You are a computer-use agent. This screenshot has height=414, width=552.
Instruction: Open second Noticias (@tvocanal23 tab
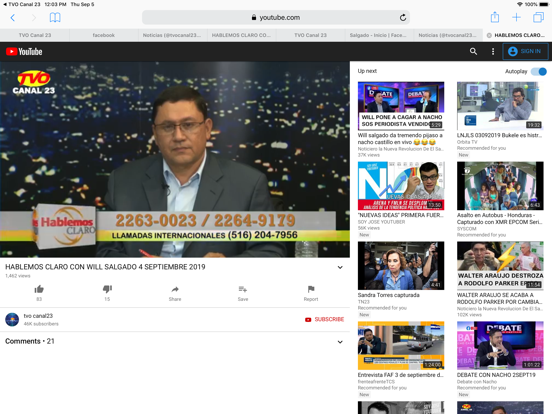pos(448,35)
